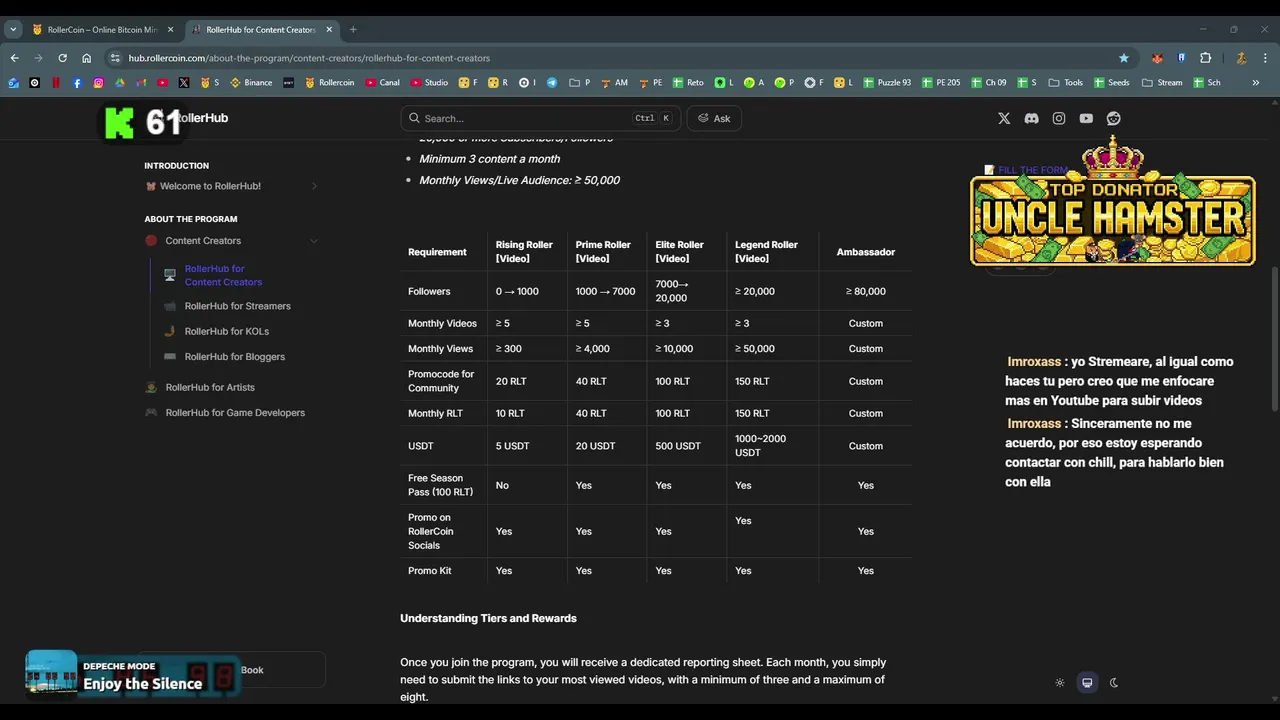The height and width of the screenshot is (720, 1280).
Task: Expand the Welcome to RollerHub! sidebar item
Action: (314, 186)
